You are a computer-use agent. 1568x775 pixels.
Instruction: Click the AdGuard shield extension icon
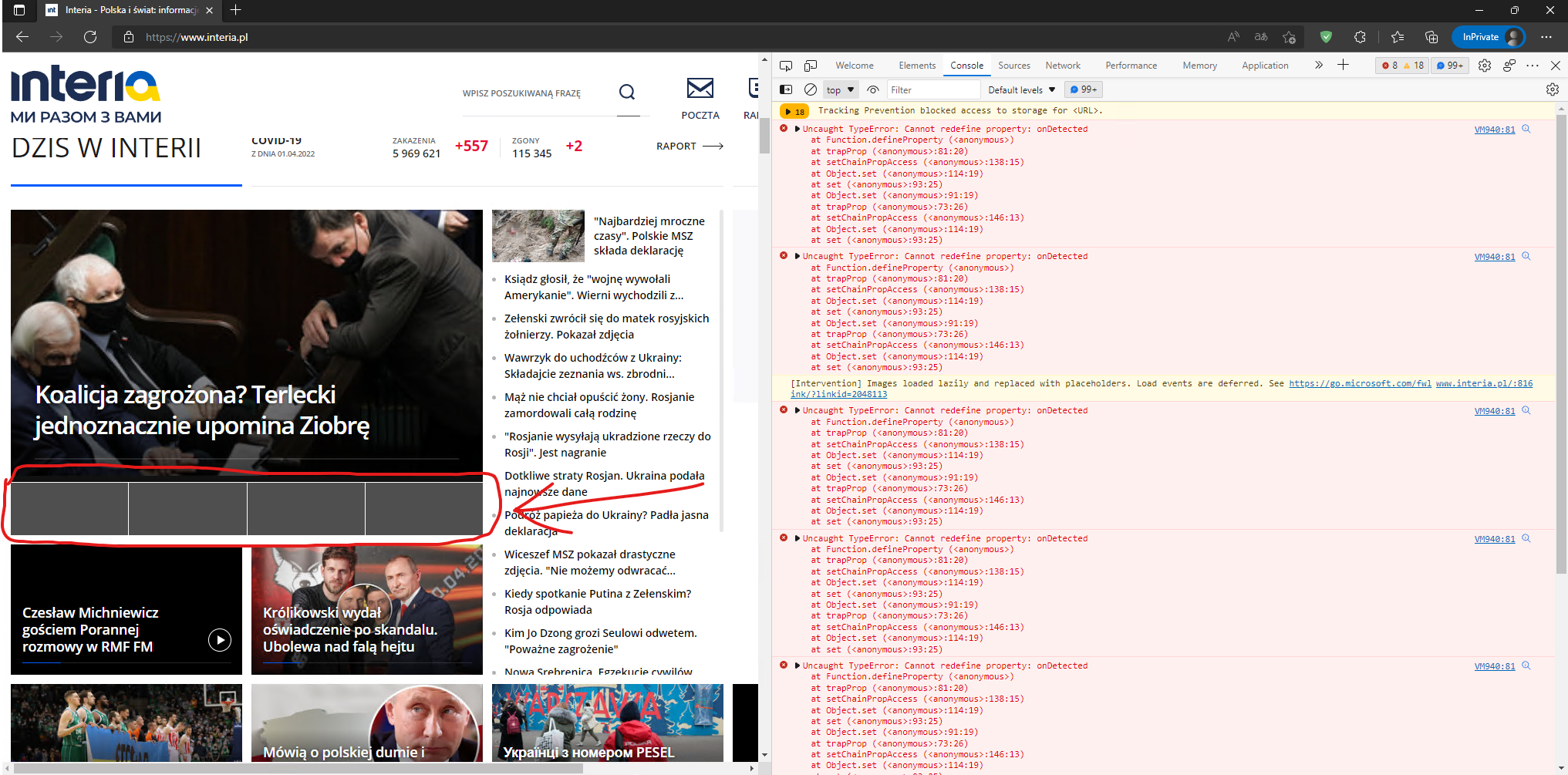coord(1326,37)
